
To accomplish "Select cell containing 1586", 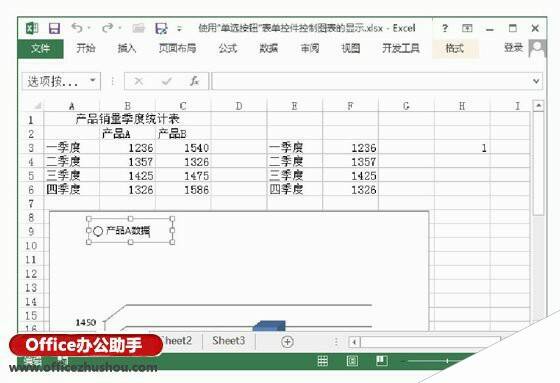I will [x=183, y=189].
